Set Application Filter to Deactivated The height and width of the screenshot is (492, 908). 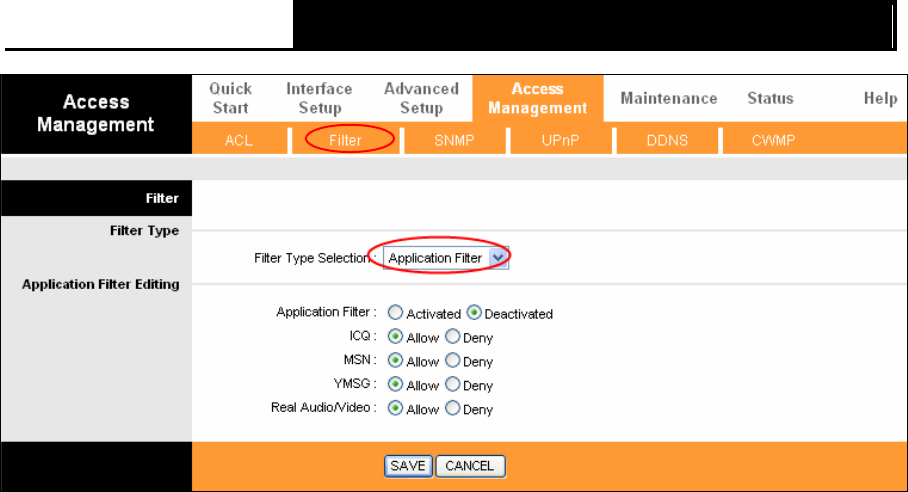click(474, 313)
